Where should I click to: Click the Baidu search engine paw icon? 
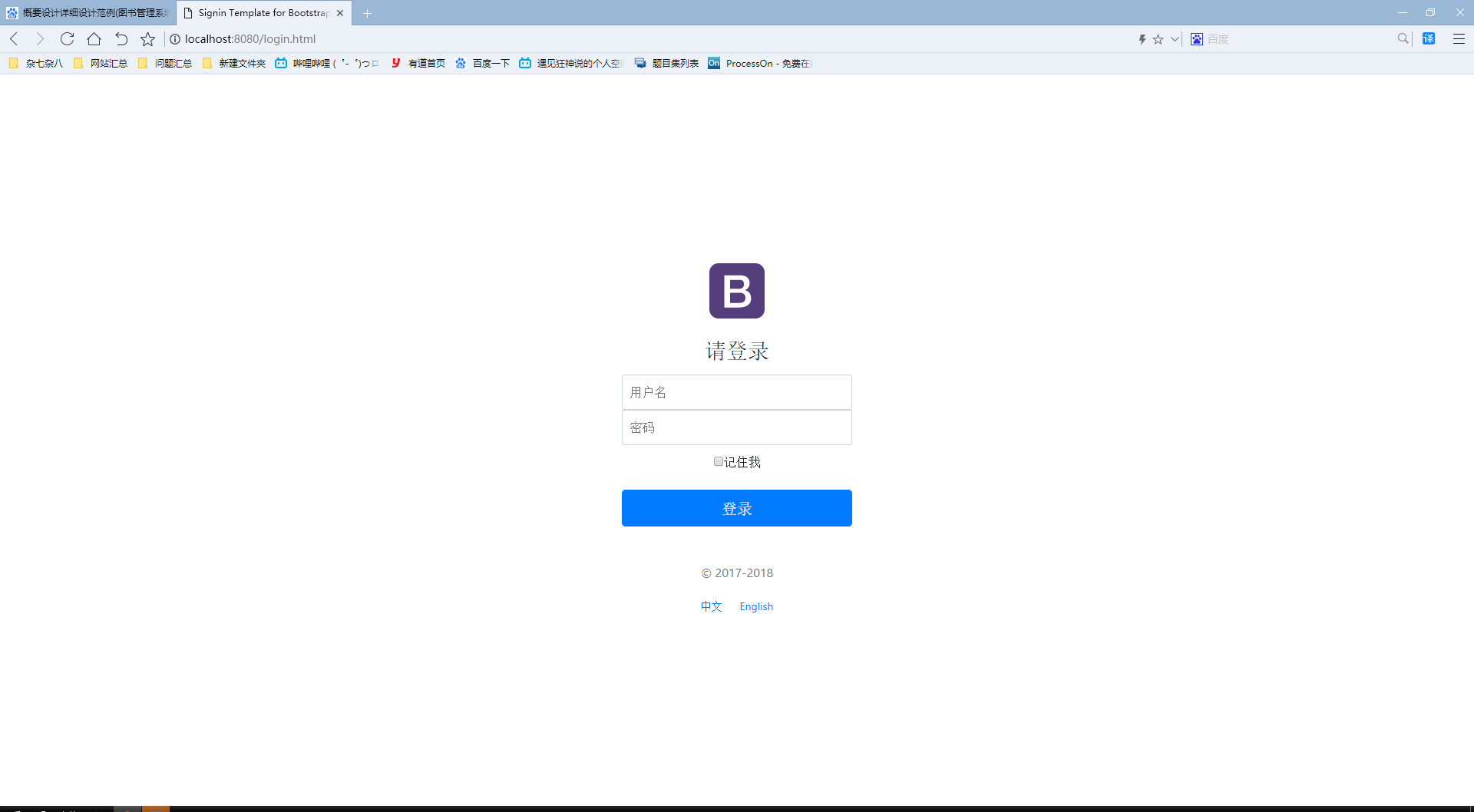click(1197, 39)
